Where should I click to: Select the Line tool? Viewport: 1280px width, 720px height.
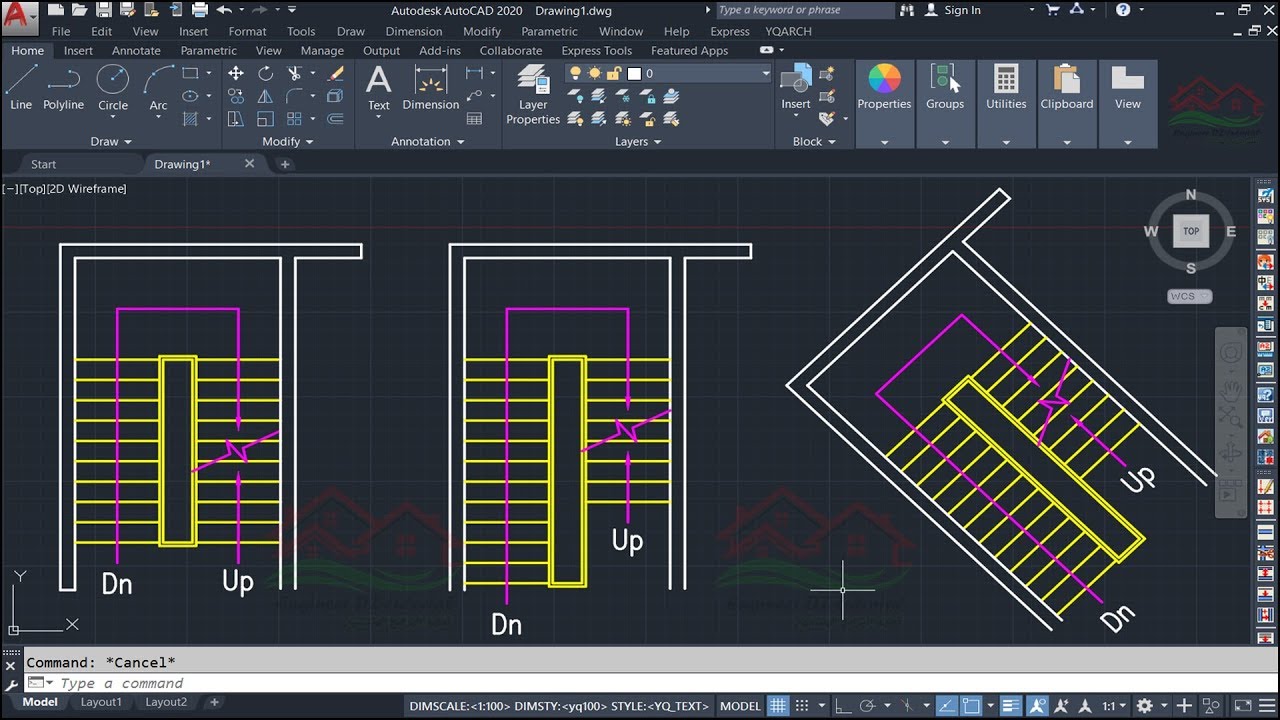click(21, 86)
